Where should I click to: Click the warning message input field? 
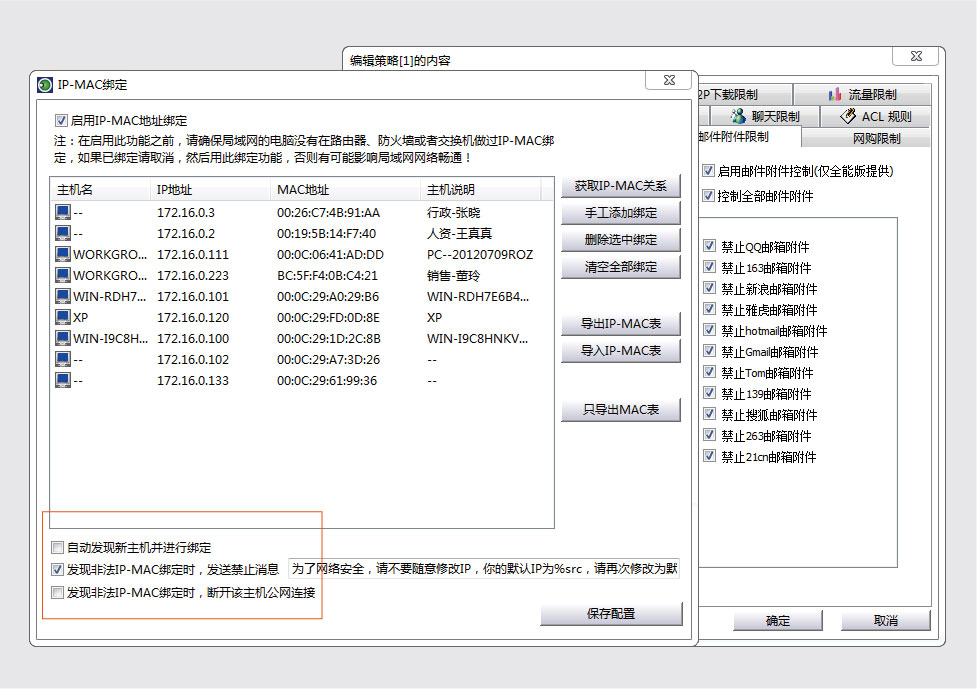point(482,568)
